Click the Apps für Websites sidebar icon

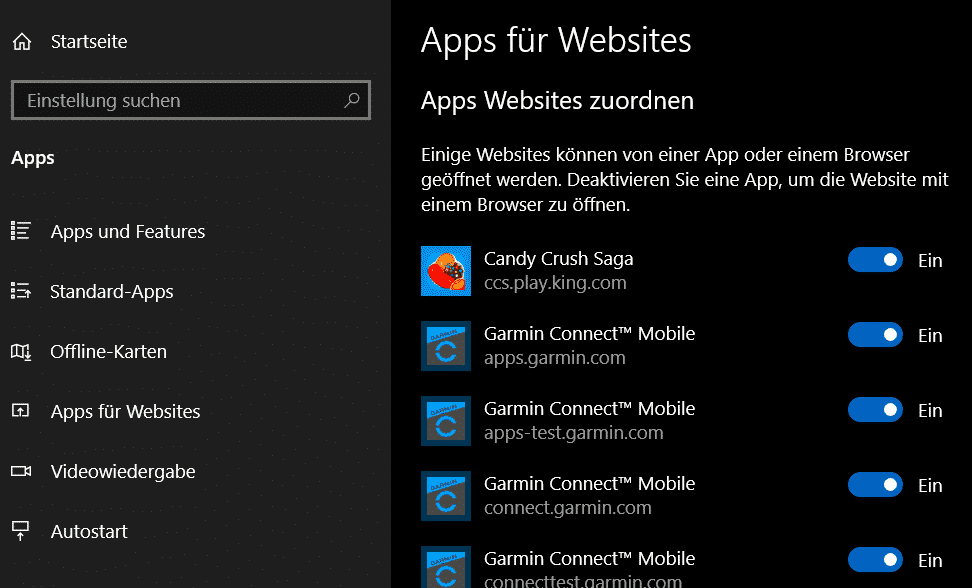pos(21,412)
